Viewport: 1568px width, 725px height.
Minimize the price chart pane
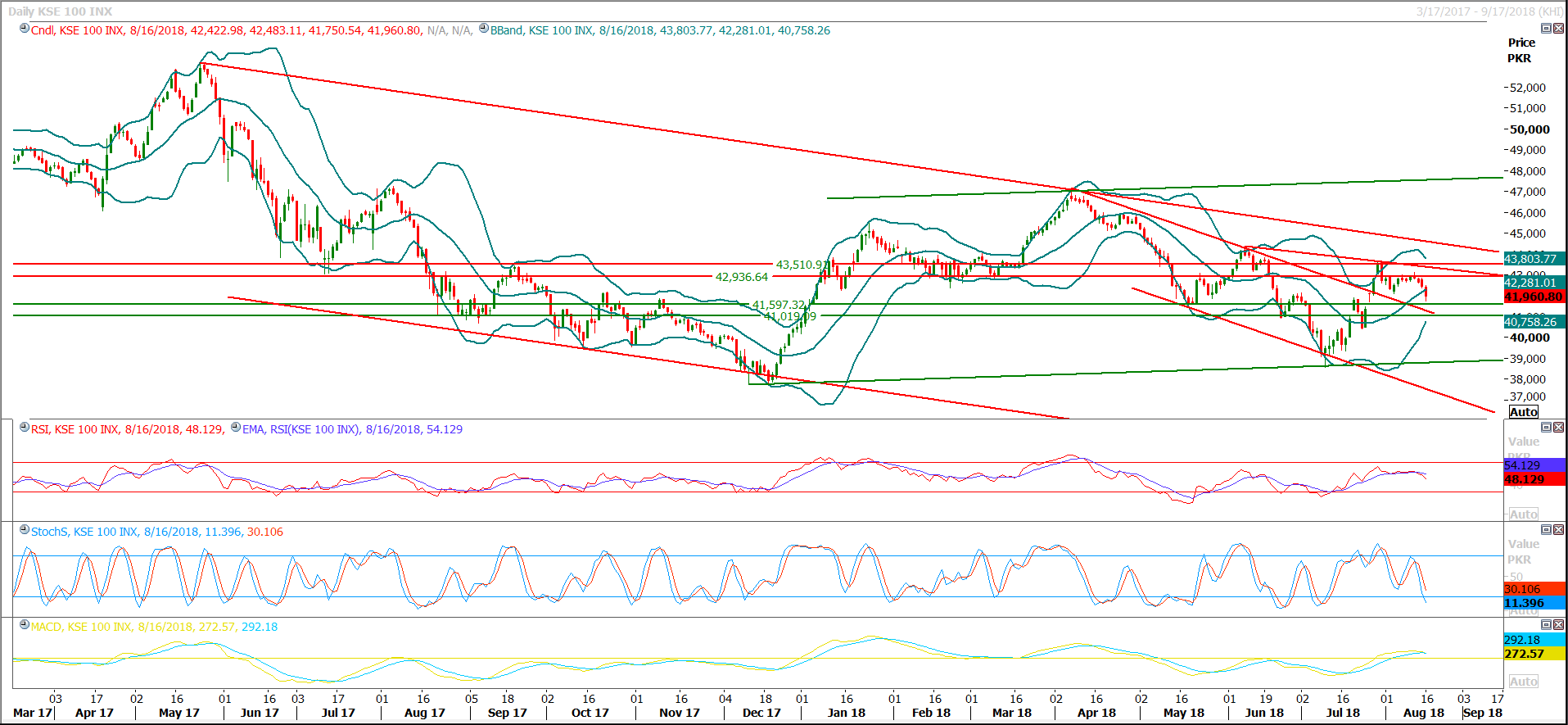[1546, 29]
